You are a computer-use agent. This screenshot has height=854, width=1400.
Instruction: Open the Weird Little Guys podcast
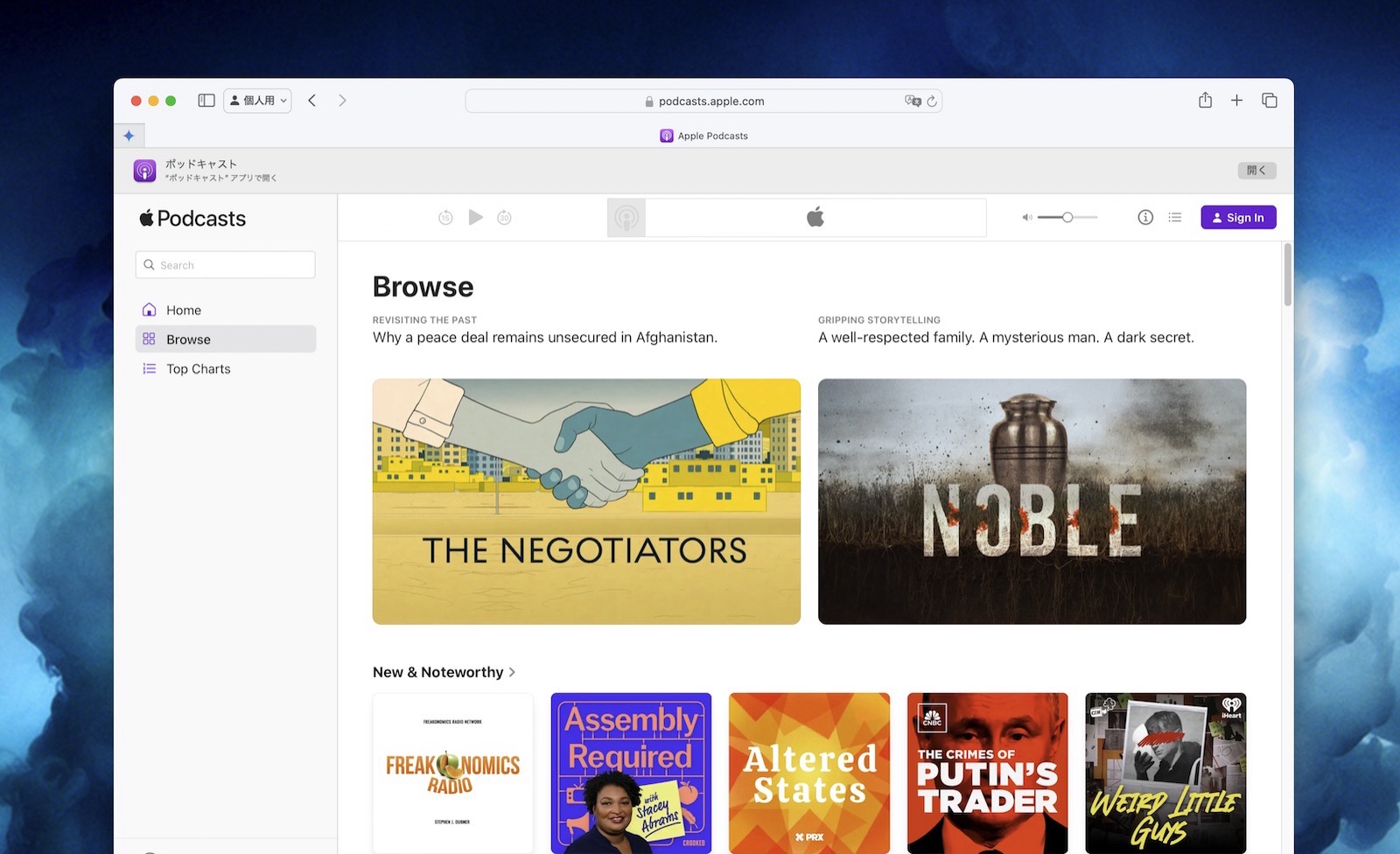pyautogui.click(x=1165, y=773)
